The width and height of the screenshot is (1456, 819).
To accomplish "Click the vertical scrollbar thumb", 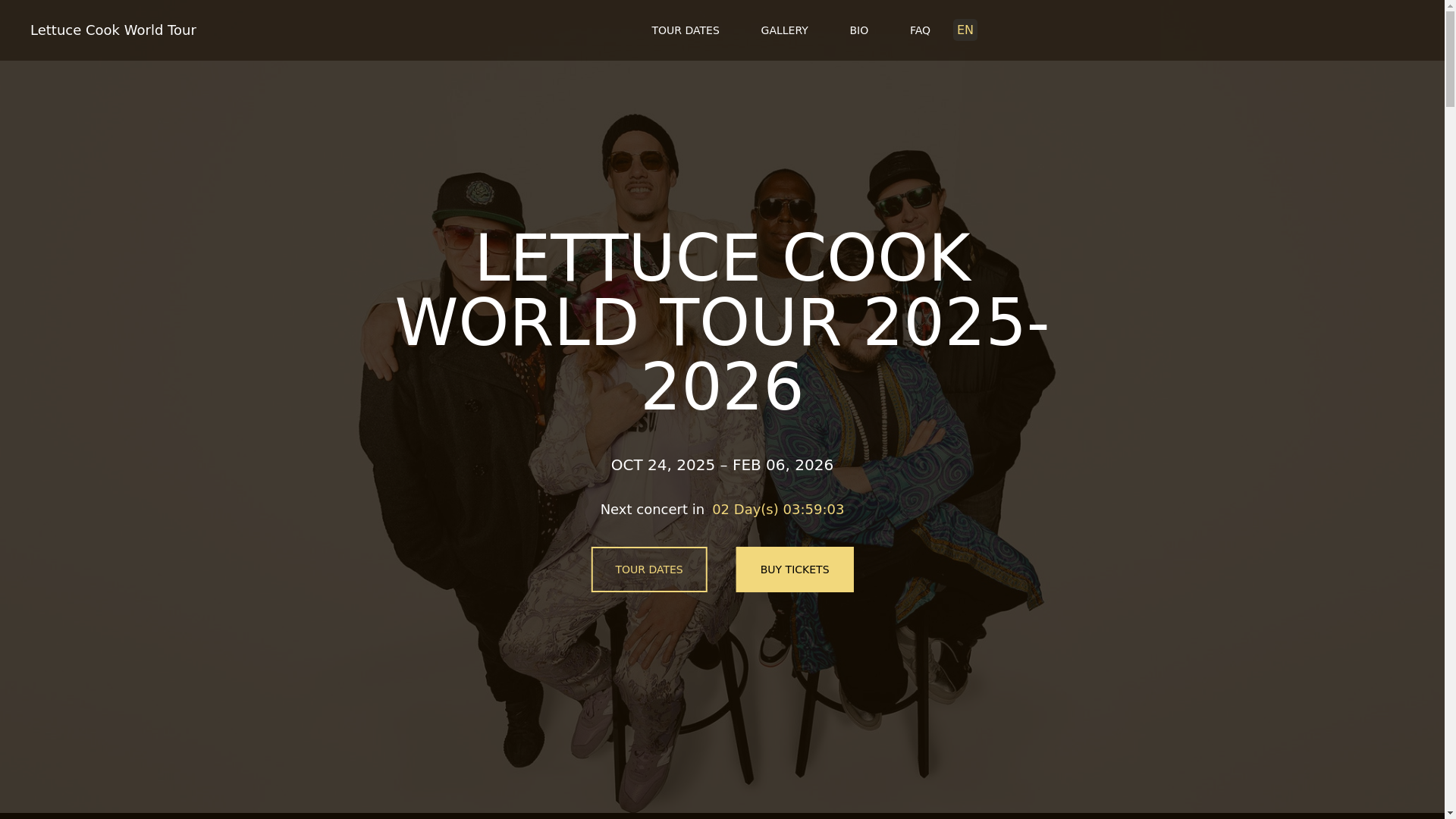I will tap(1450, 61).
